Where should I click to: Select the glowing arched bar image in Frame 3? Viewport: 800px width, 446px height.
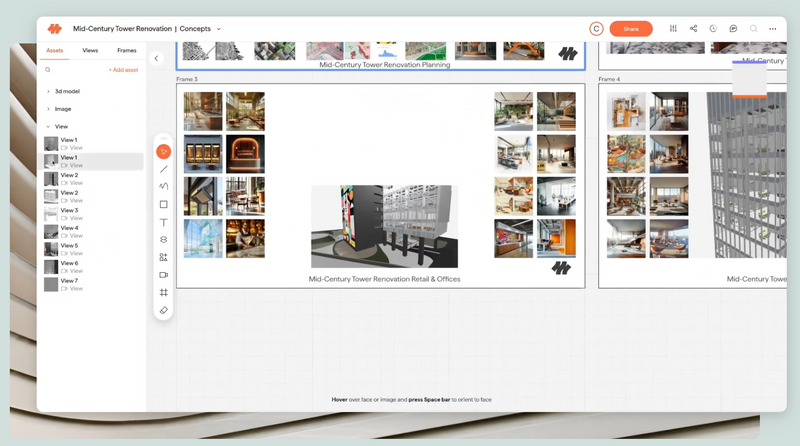tap(245, 154)
